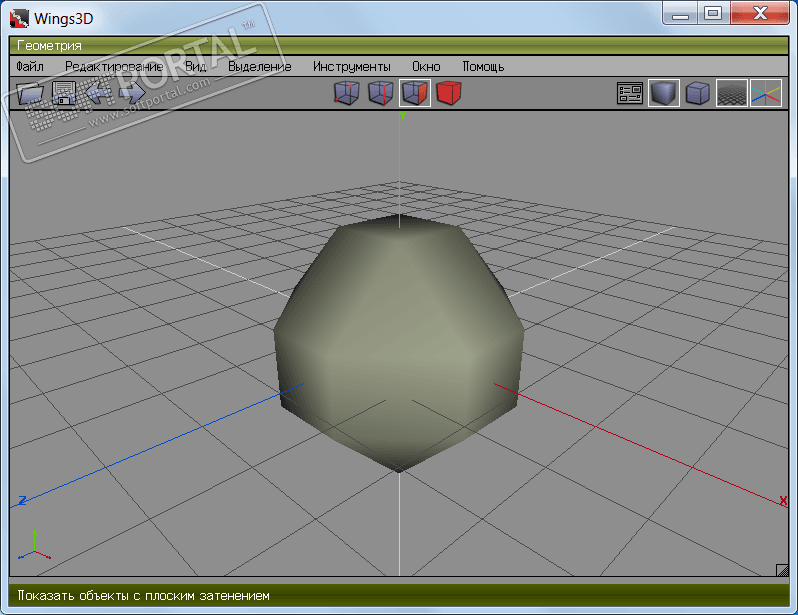The height and width of the screenshot is (615, 798).
Task: Toggle orthographic/perspective cube view
Action: coord(698,93)
